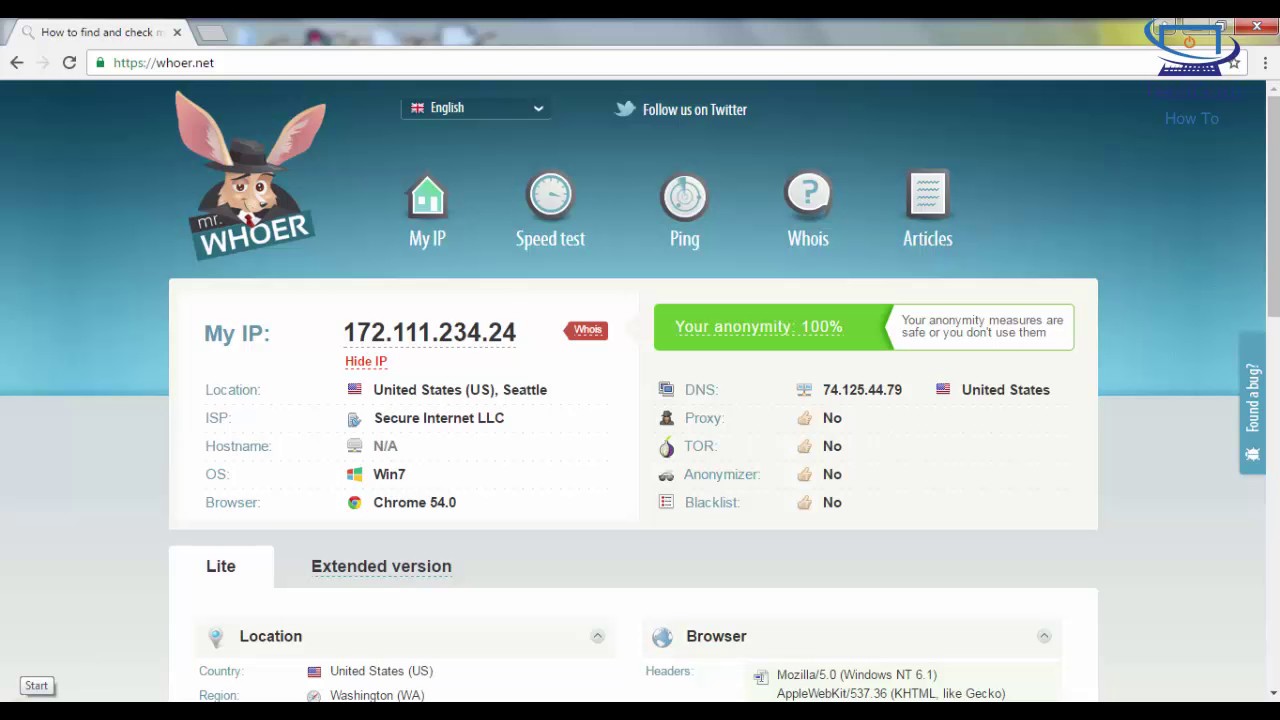The height and width of the screenshot is (720, 1280).
Task: Click the US flag beside DNS United States
Action: coord(943,389)
